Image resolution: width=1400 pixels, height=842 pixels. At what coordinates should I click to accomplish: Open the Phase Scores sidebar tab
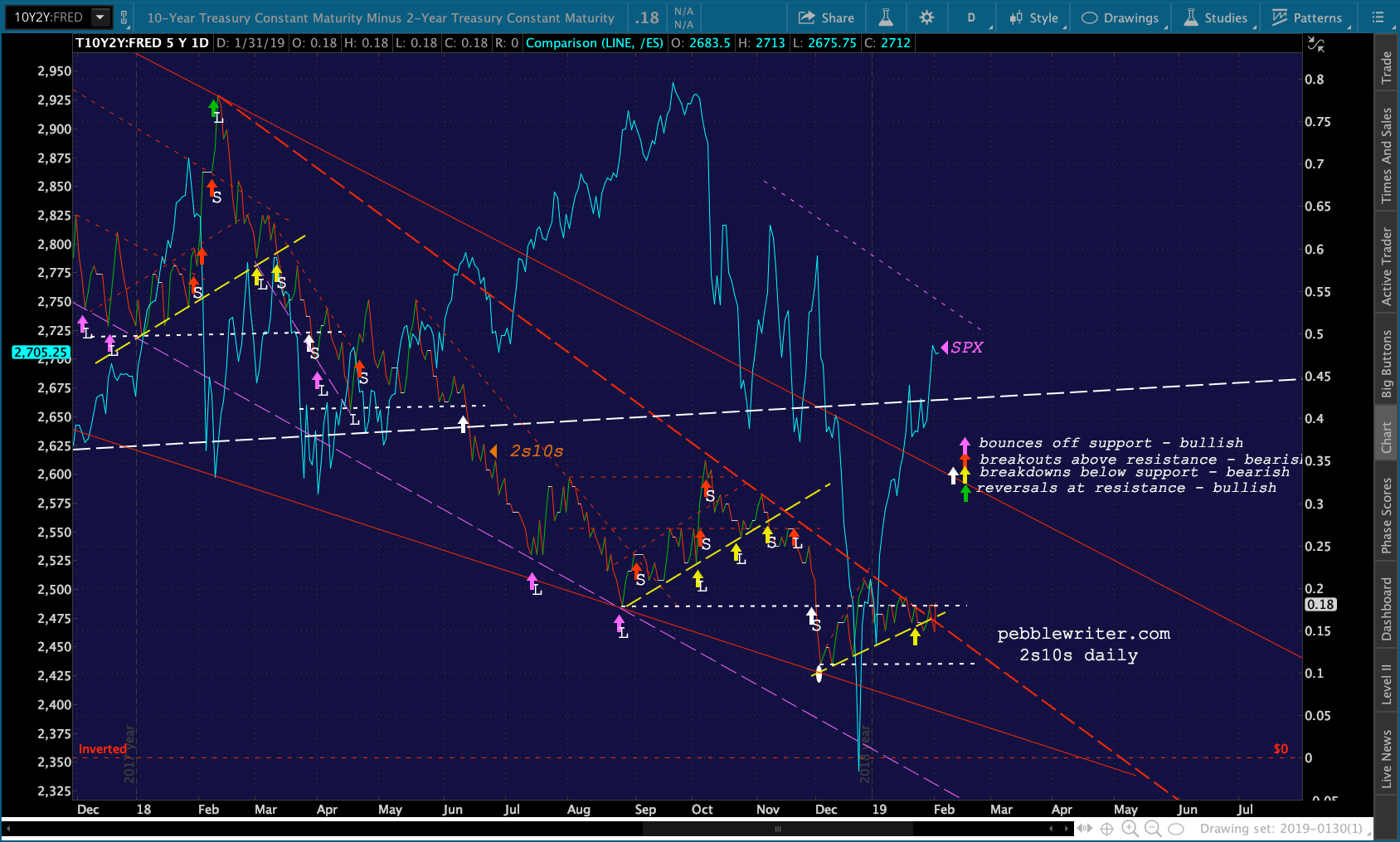click(1386, 515)
